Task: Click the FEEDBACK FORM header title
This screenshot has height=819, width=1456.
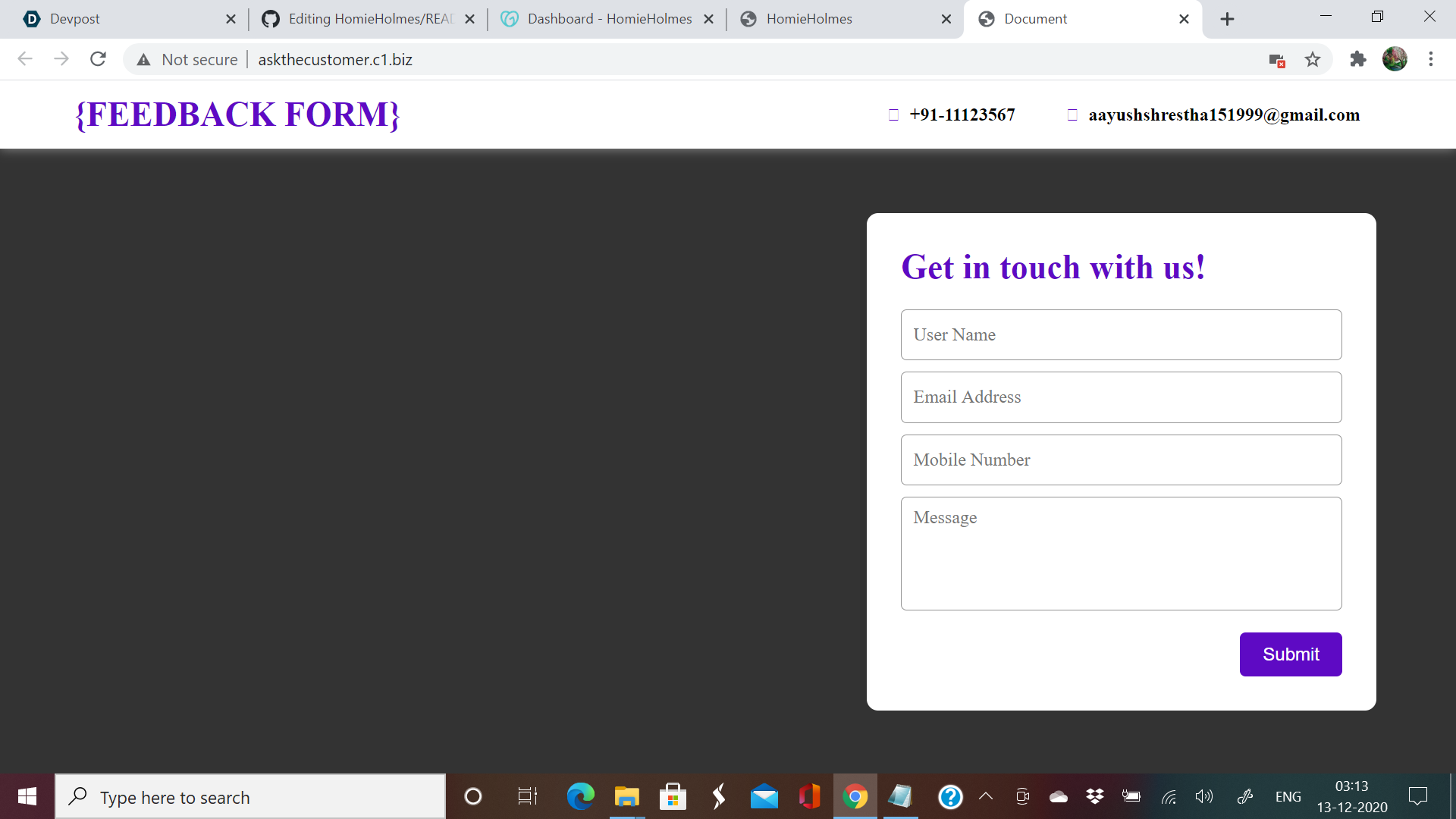Action: coord(237,115)
